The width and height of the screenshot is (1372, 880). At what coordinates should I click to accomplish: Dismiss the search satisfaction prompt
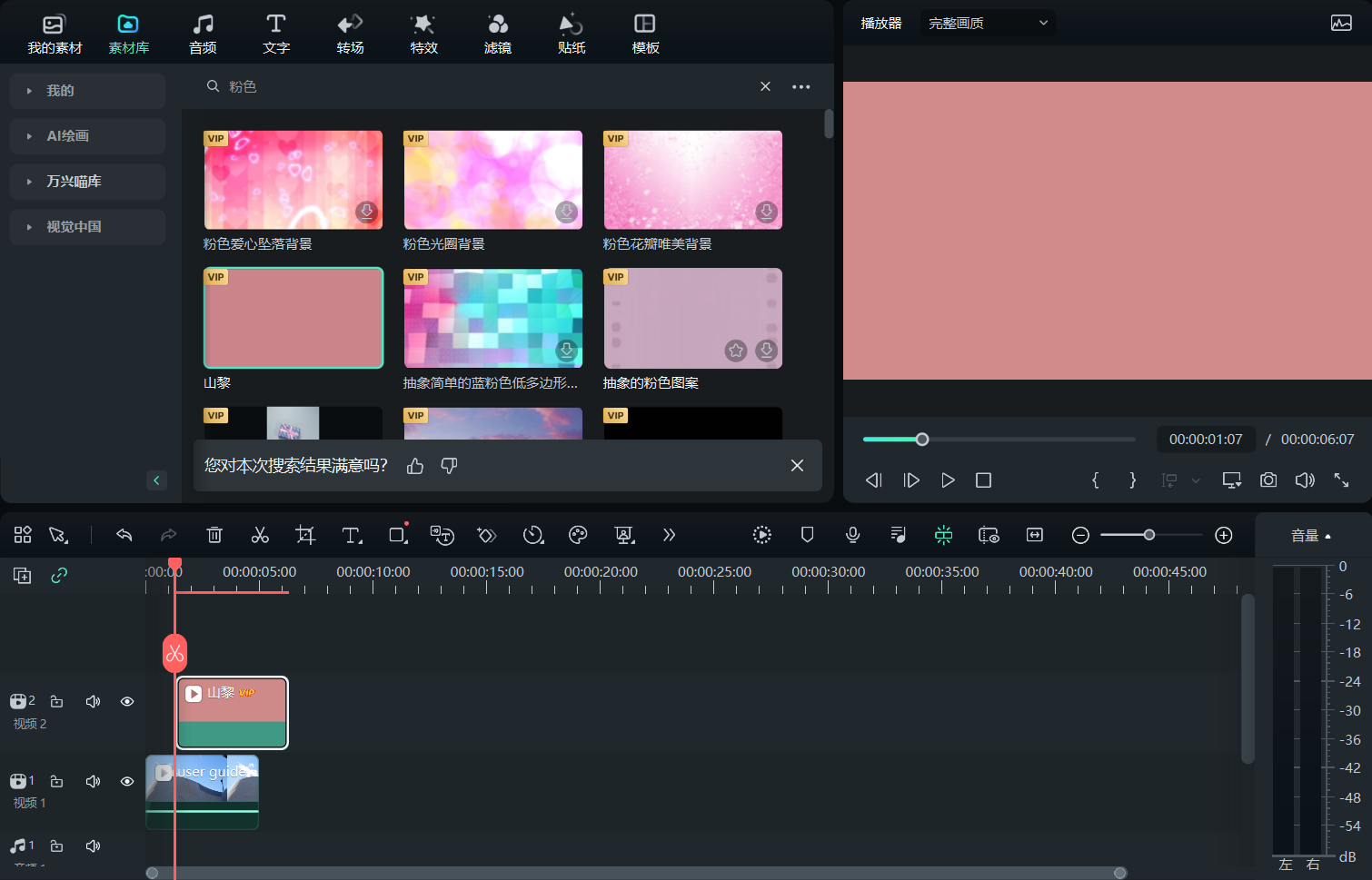pos(797,466)
